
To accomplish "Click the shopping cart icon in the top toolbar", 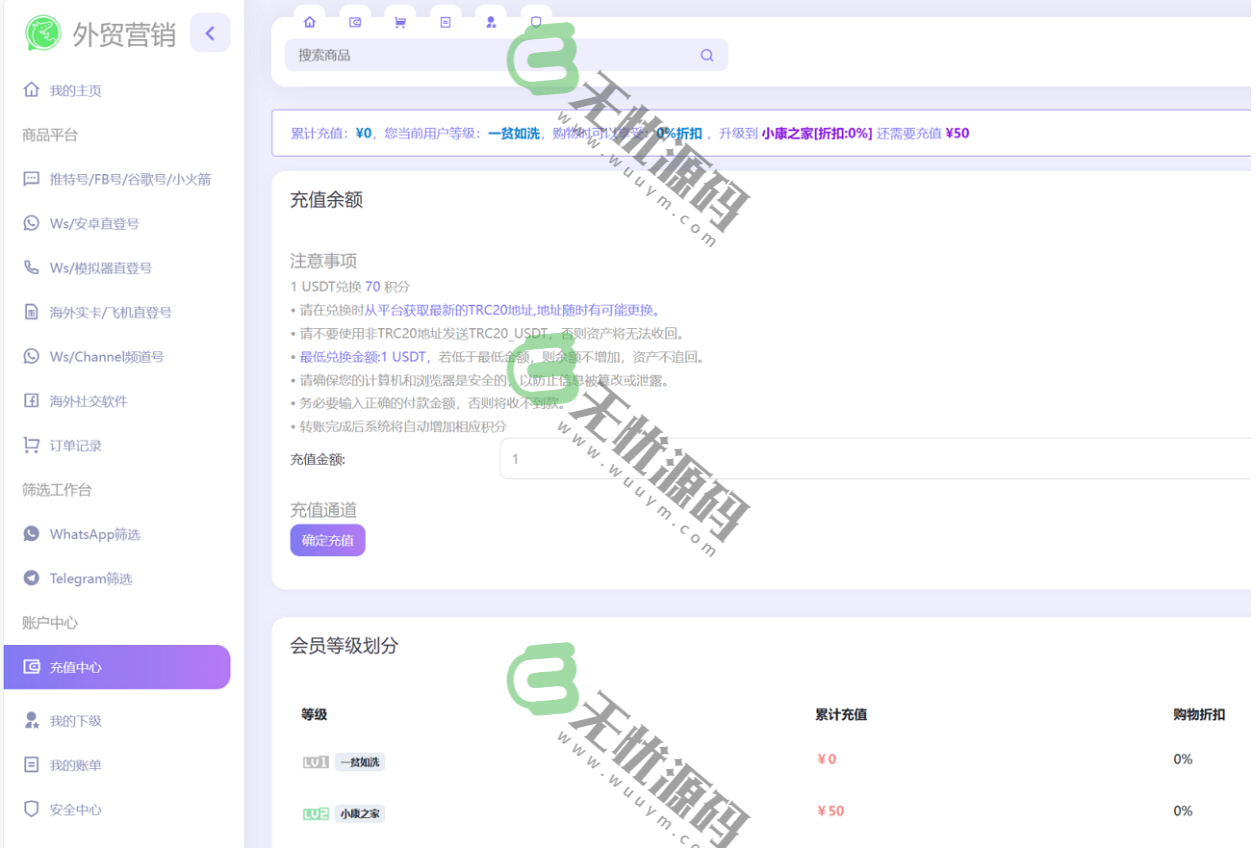I will pyautogui.click(x=399, y=22).
